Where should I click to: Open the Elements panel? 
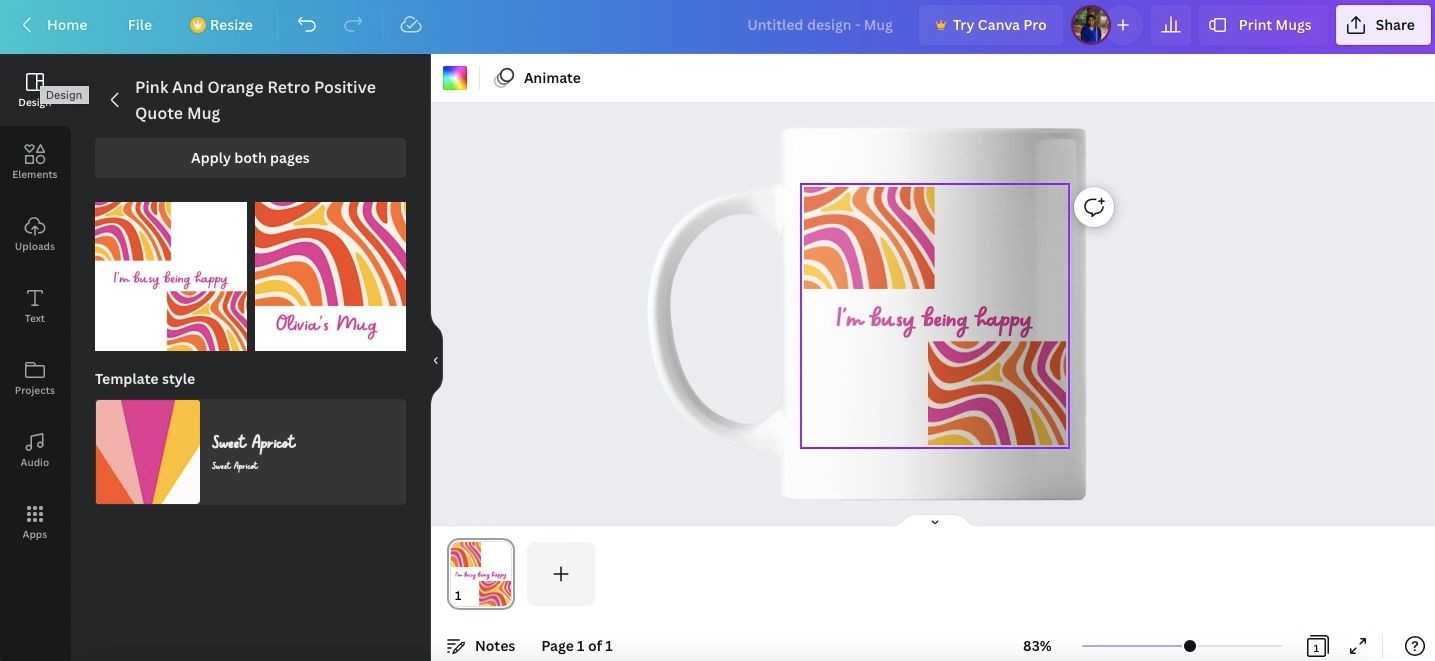(x=35, y=161)
